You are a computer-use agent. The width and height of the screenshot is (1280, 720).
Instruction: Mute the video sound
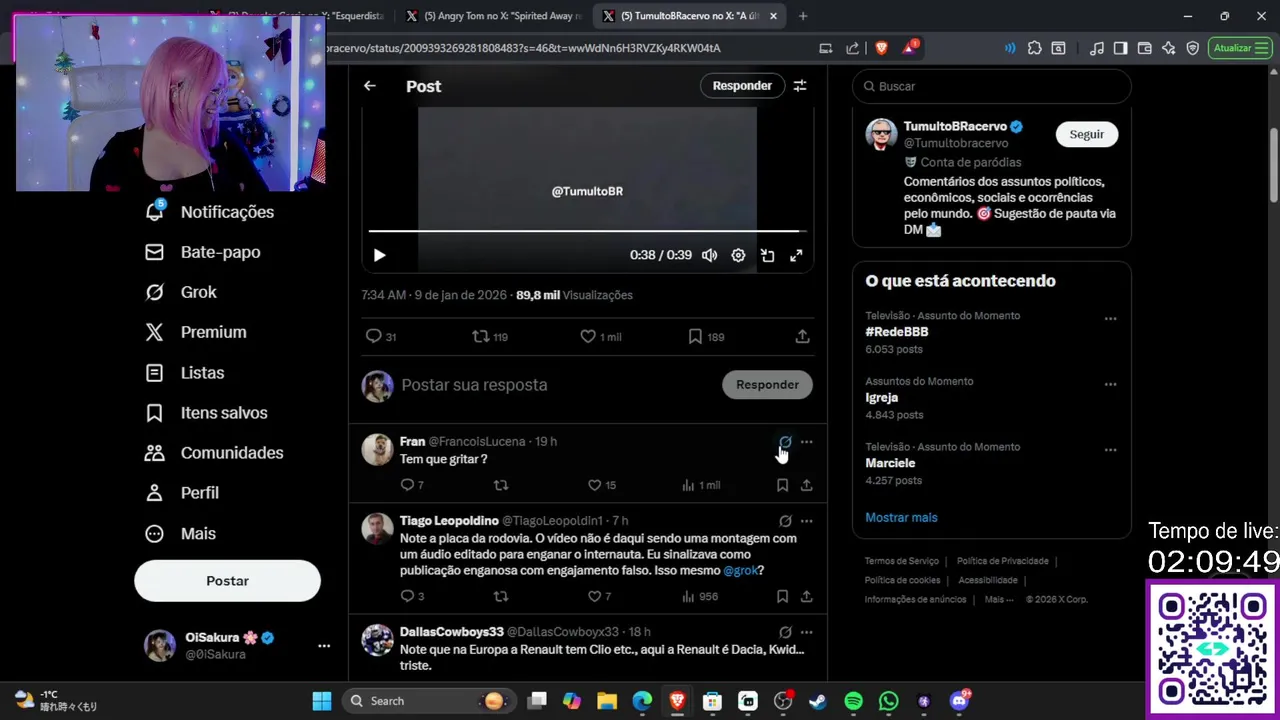(x=709, y=255)
